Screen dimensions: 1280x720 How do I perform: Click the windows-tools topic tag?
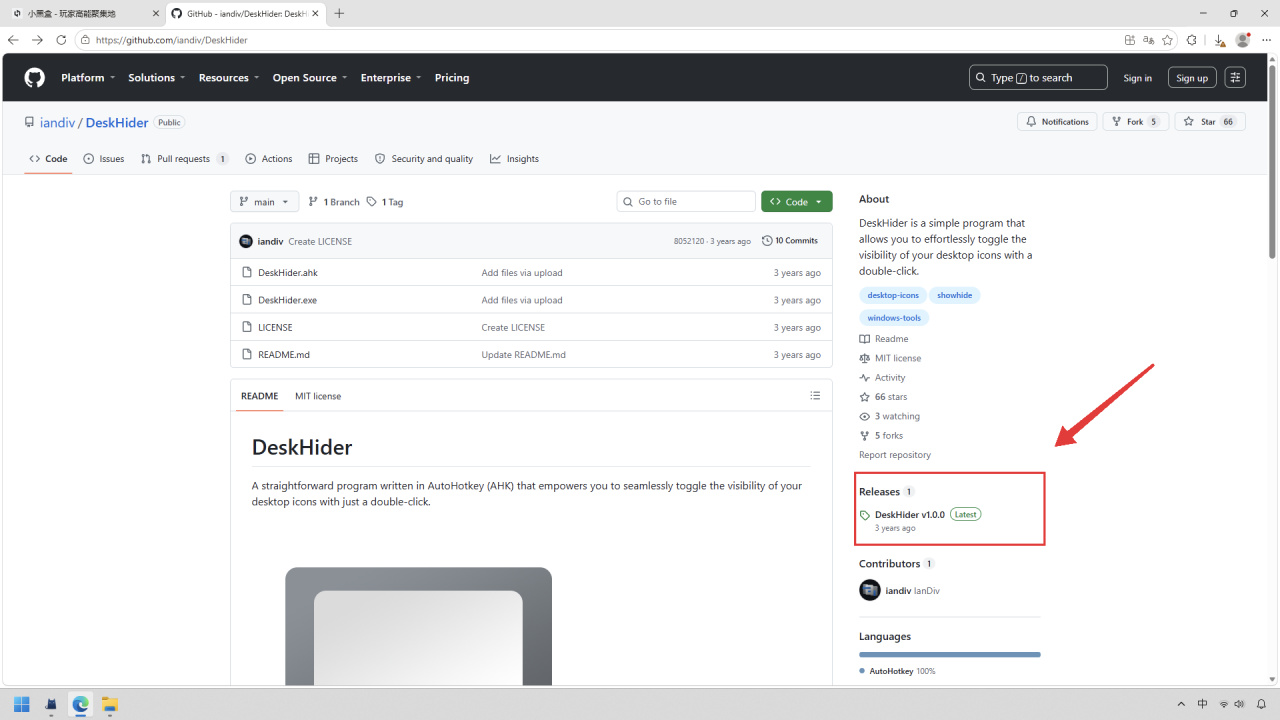pos(894,318)
